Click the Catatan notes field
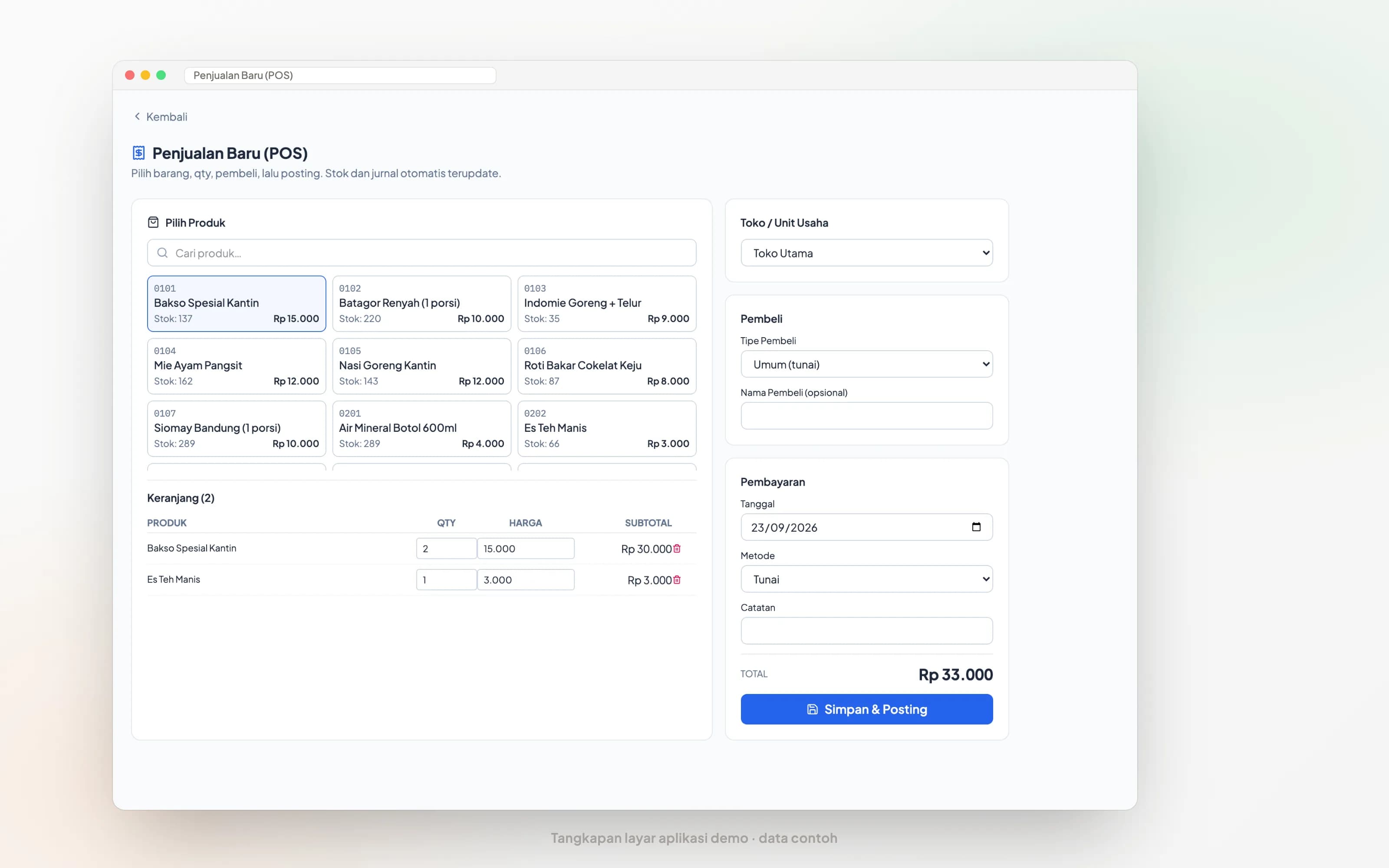 coord(867,631)
